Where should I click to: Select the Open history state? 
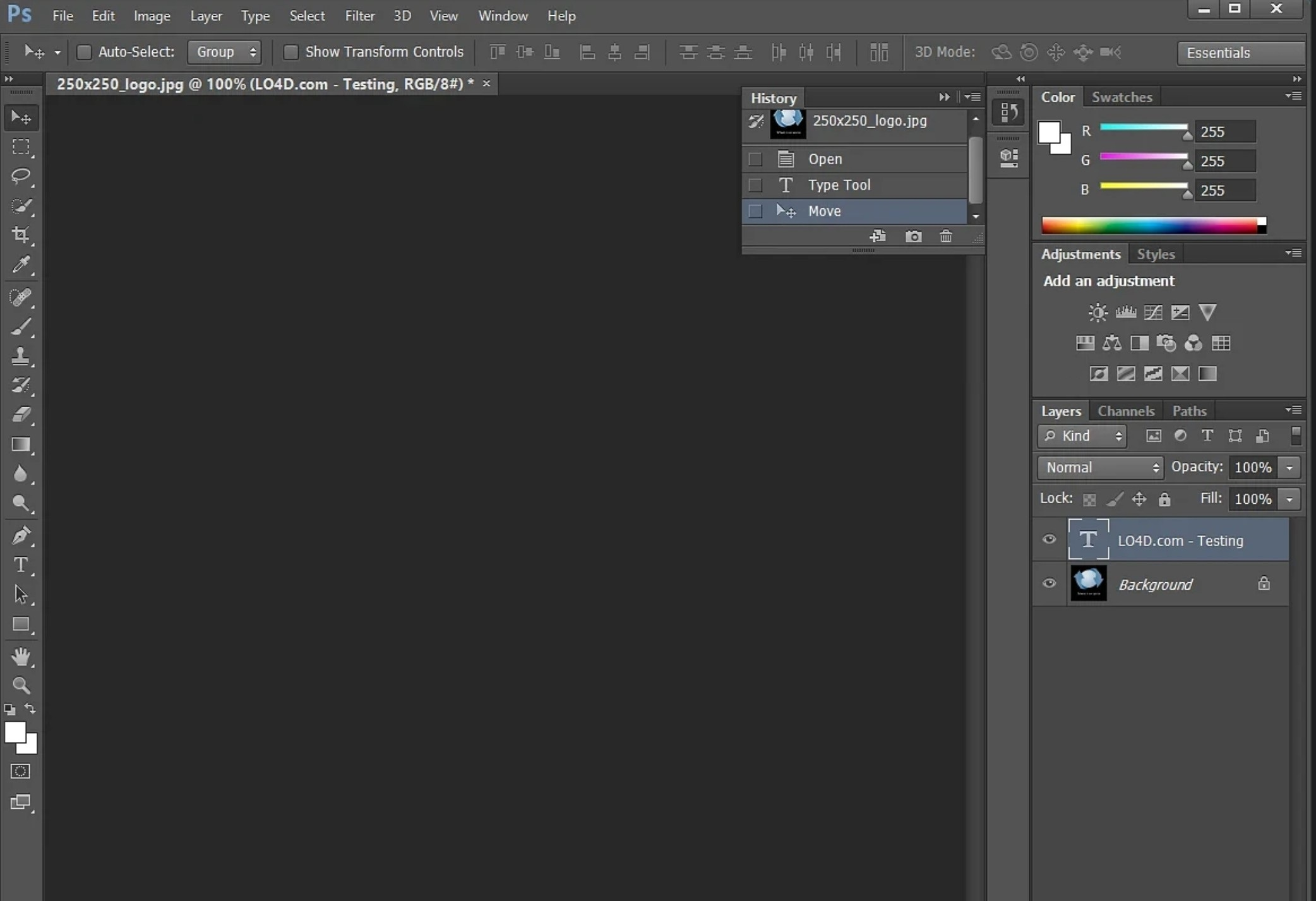(854, 159)
